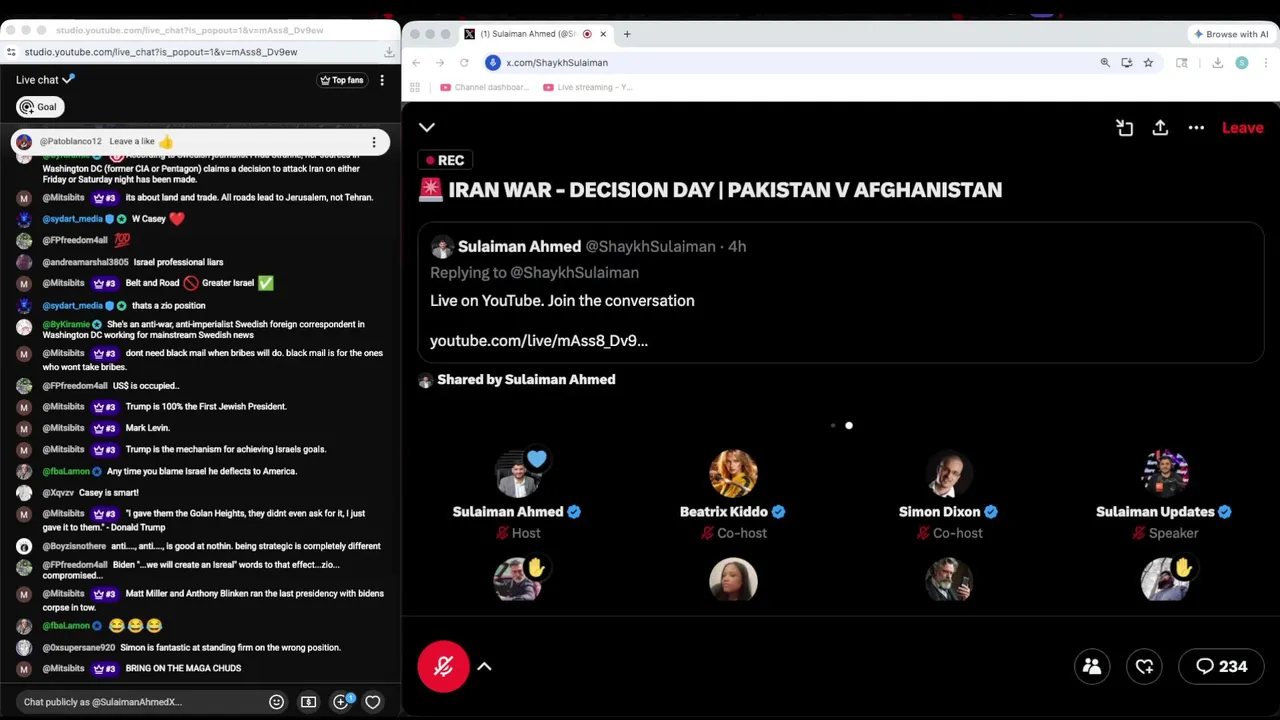This screenshot has height=720, width=1280.
Task: Send a Super Chat via dollar icon
Action: pos(308,702)
